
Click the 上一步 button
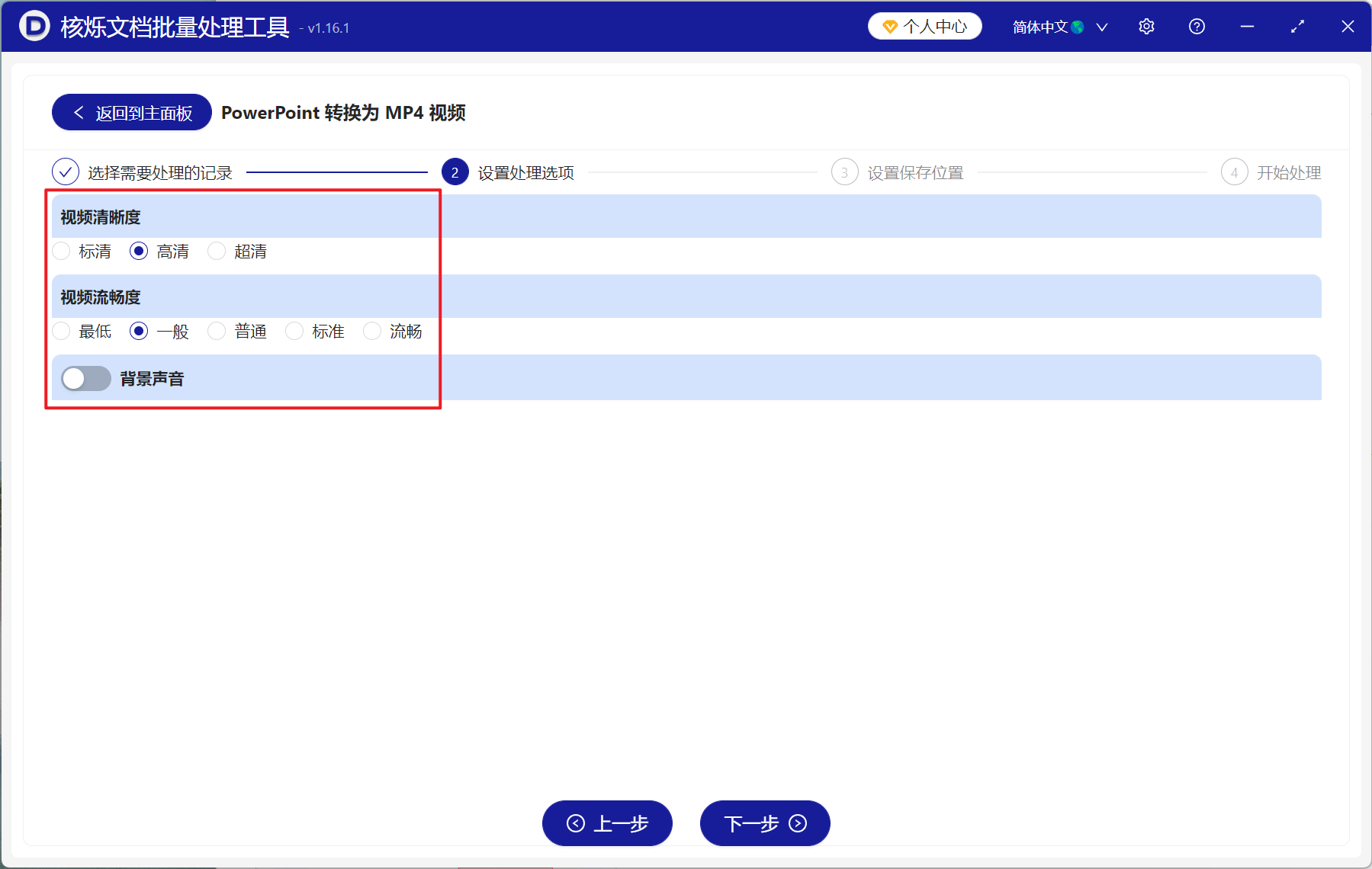point(607,823)
